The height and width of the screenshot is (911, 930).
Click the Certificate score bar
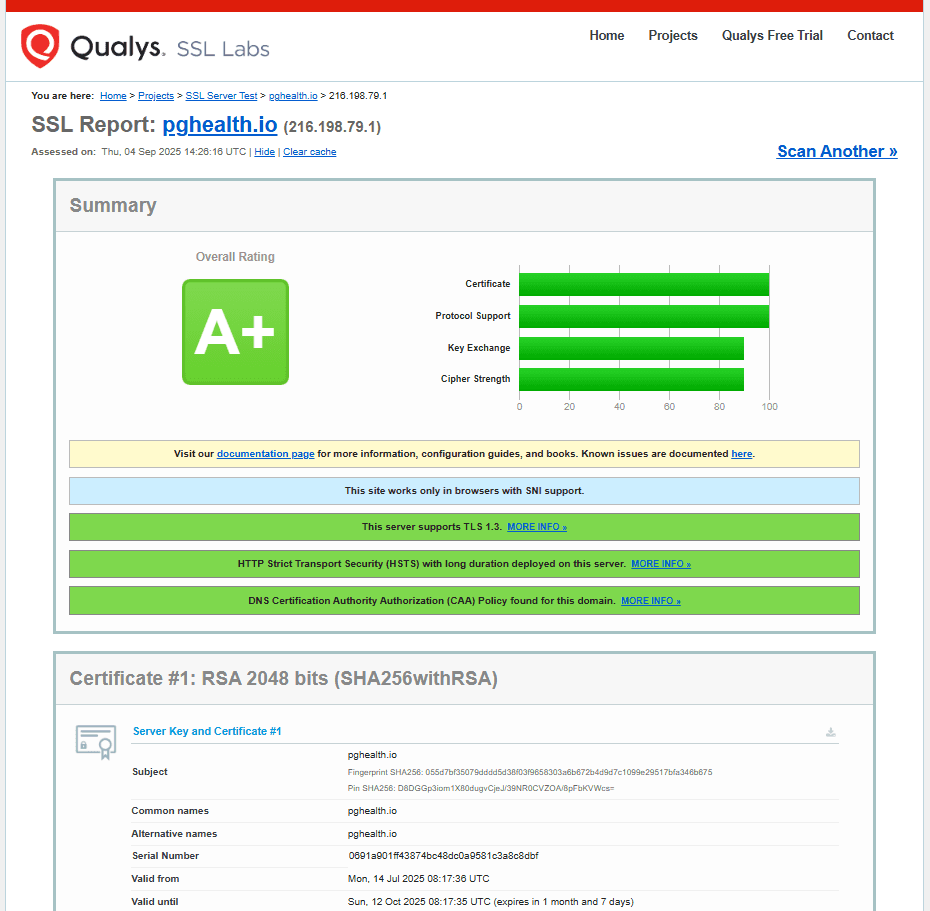644,284
